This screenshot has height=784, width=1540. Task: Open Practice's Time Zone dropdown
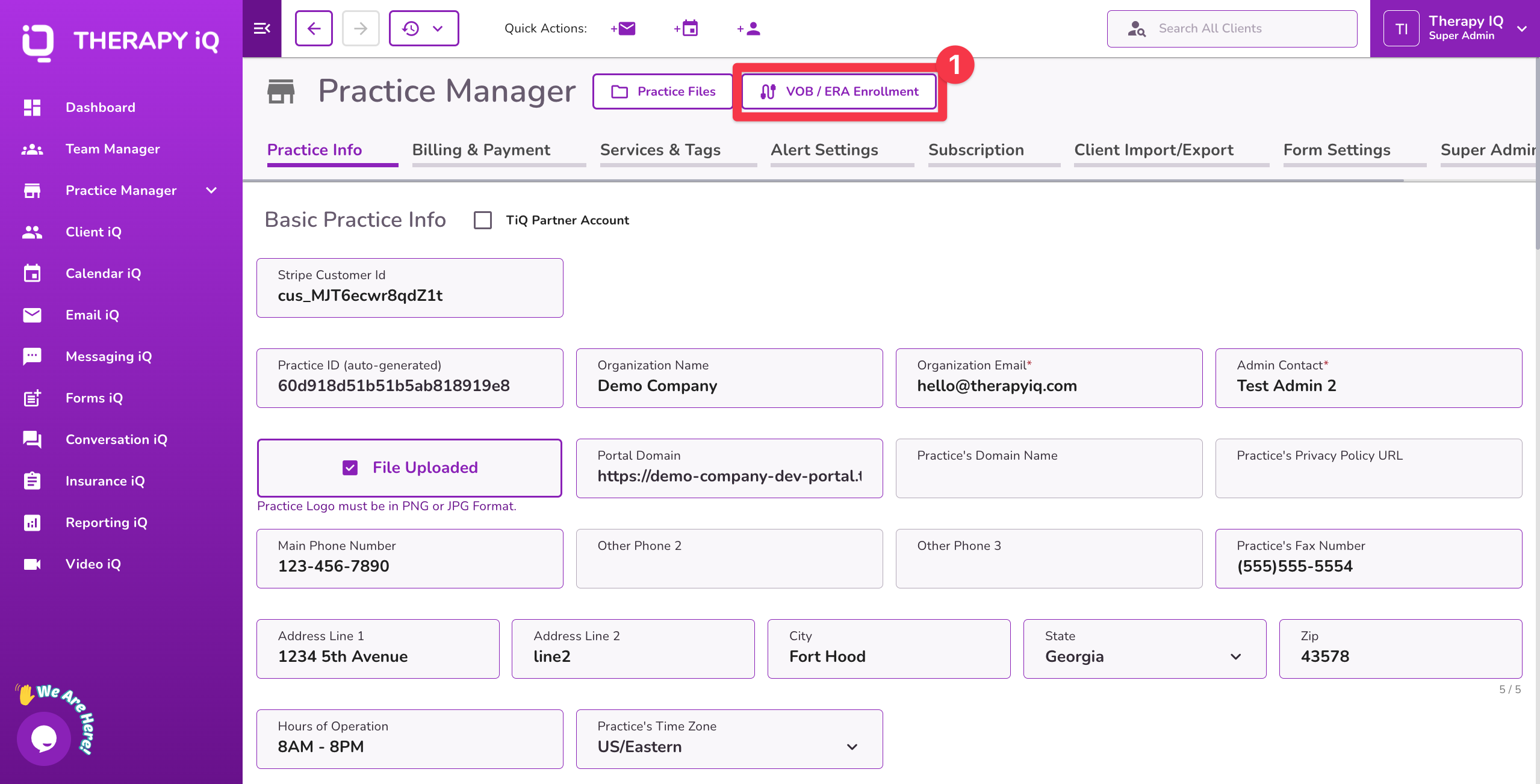pyautogui.click(x=852, y=747)
